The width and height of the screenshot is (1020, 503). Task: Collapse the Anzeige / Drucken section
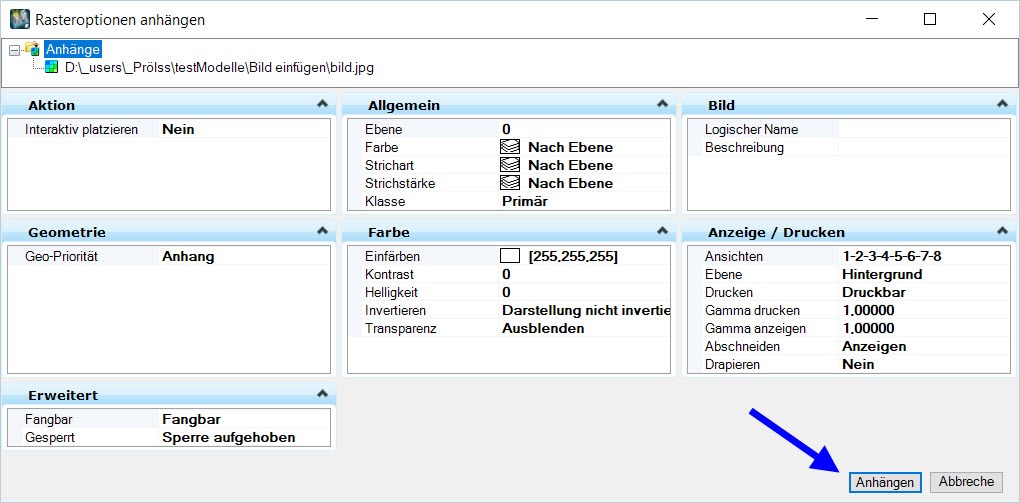pyautogui.click(x=1002, y=230)
